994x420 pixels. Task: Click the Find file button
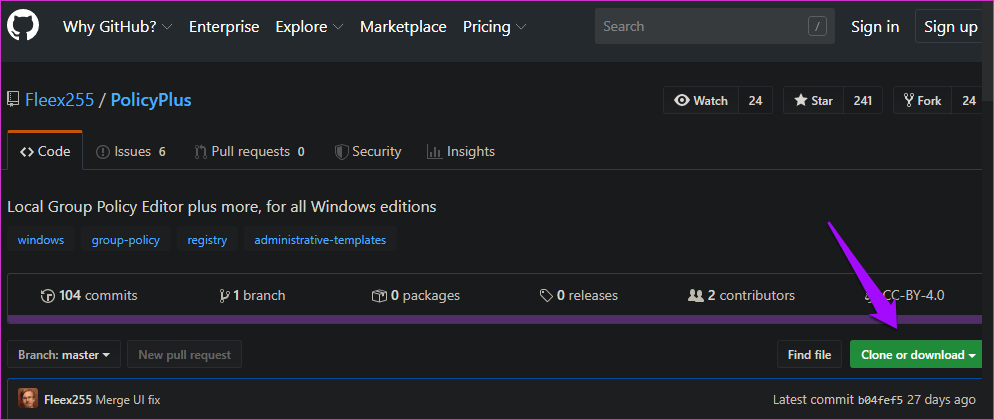click(809, 354)
